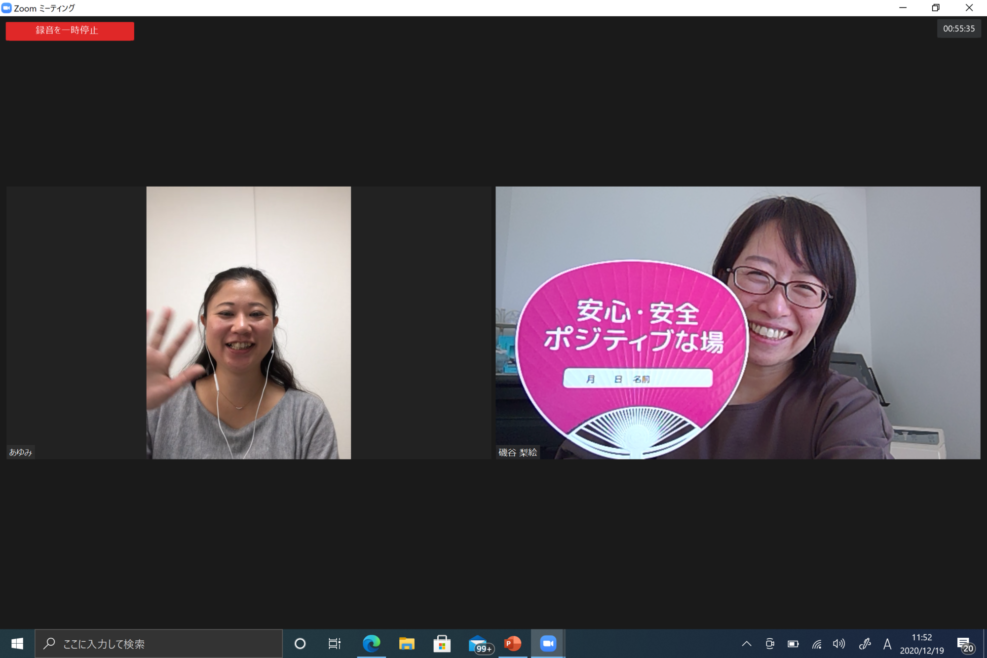Click the taskbar clock and date

point(921,643)
